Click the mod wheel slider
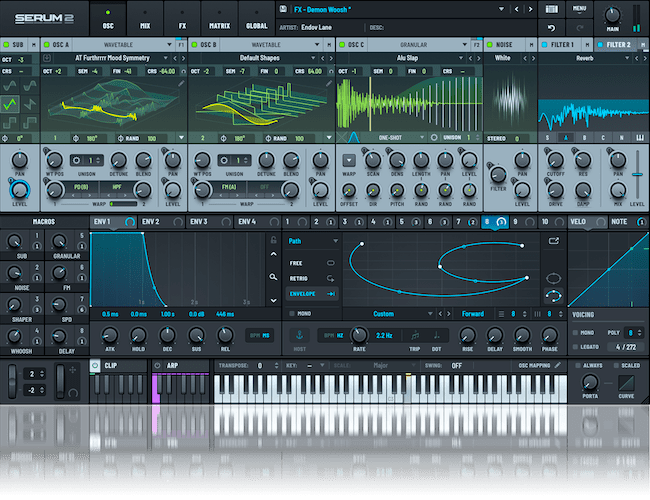 (x=61, y=381)
